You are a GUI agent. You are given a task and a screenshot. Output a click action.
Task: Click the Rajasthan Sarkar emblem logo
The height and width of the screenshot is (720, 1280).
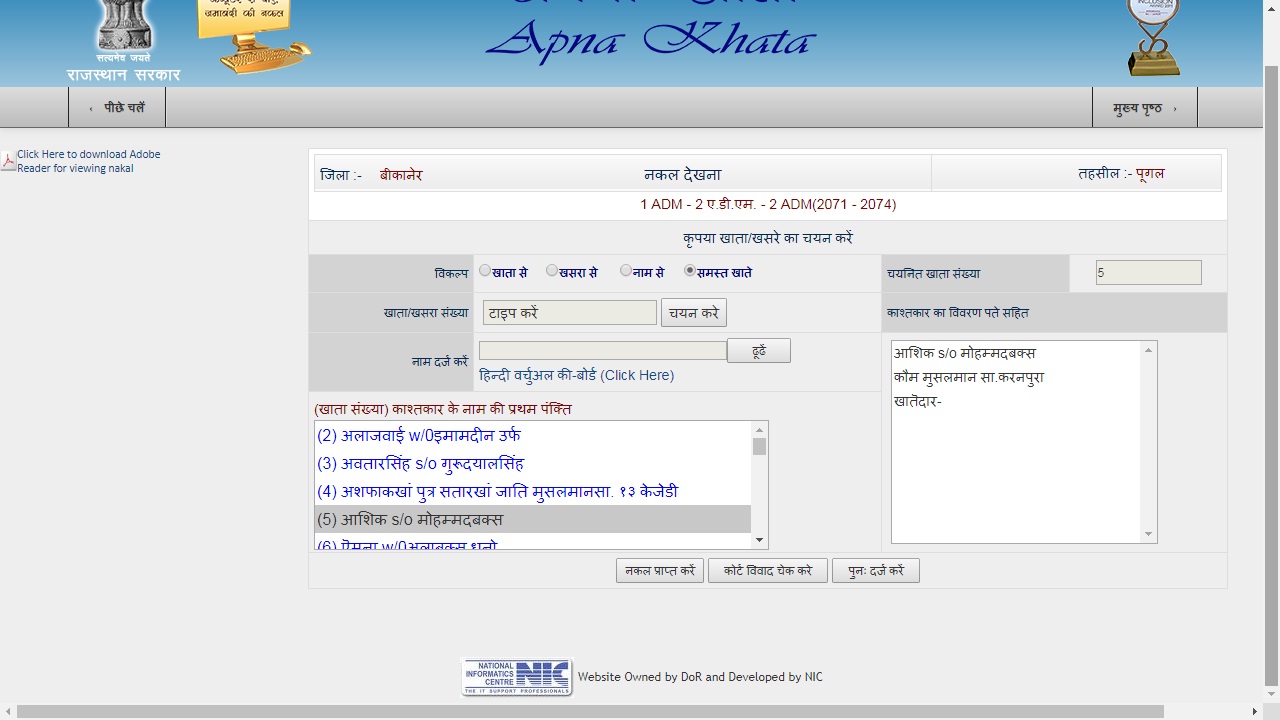point(123,30)
